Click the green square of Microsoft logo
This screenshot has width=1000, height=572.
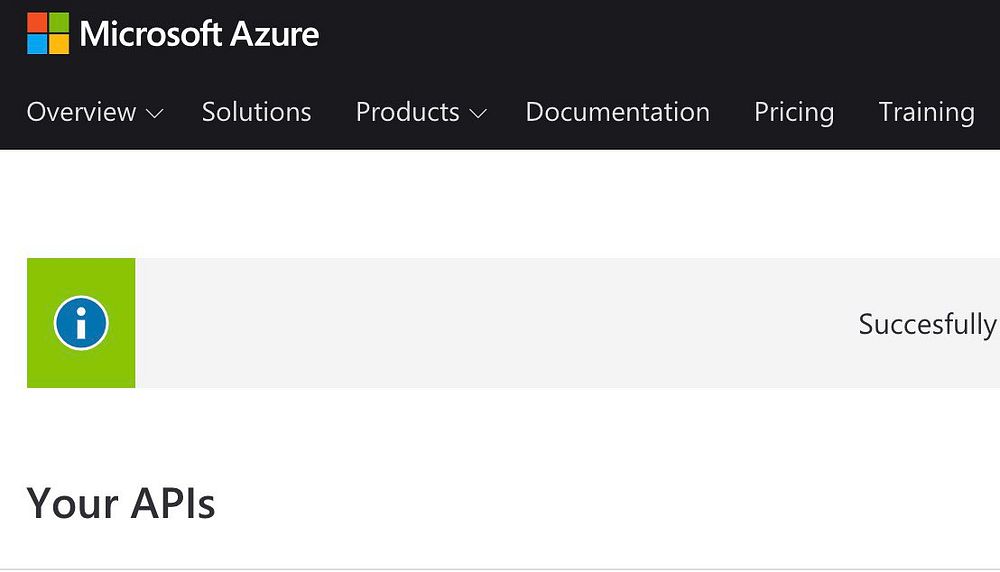pos(59,22)
